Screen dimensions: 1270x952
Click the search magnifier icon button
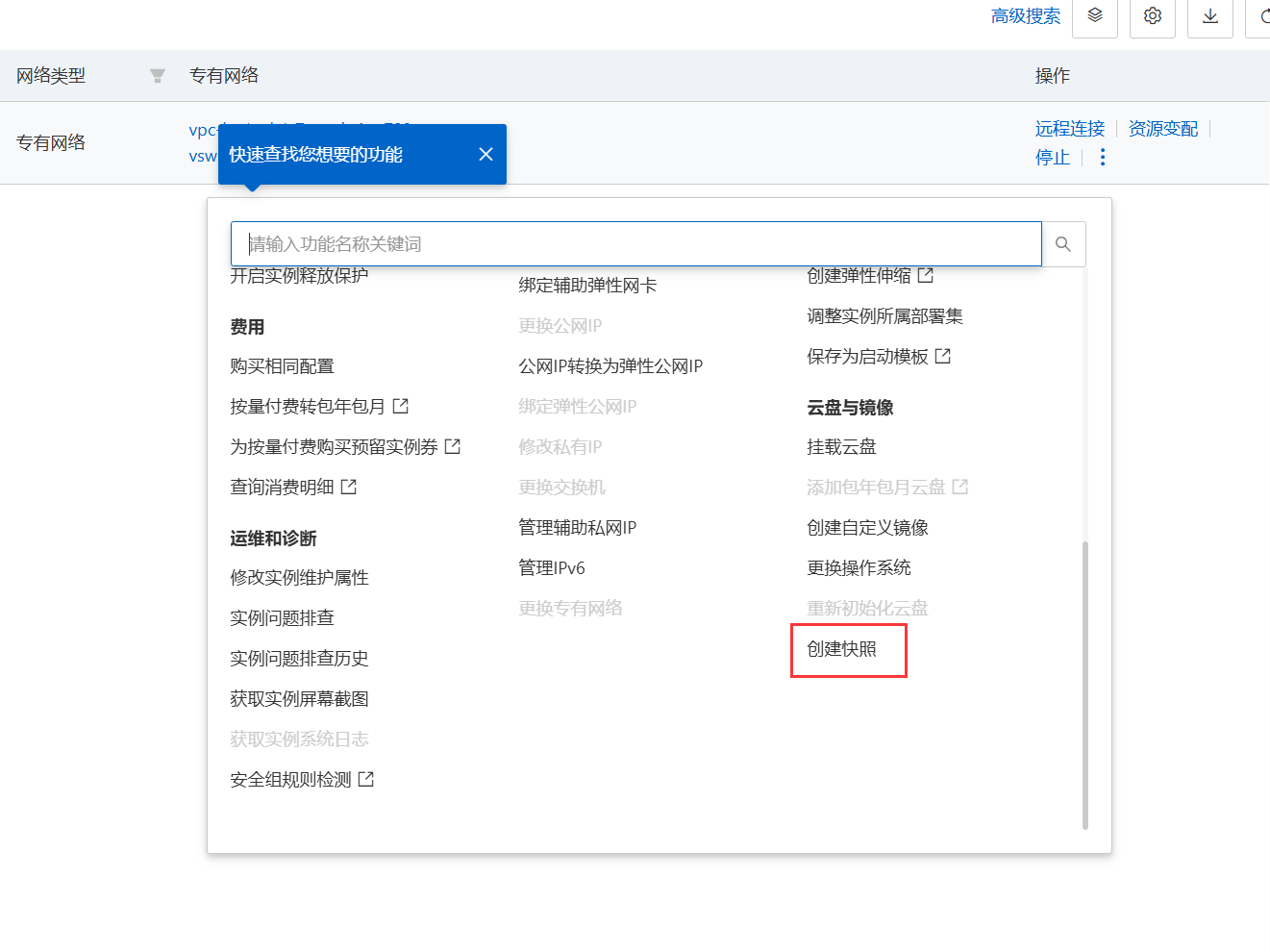[x=1063, y=244]
